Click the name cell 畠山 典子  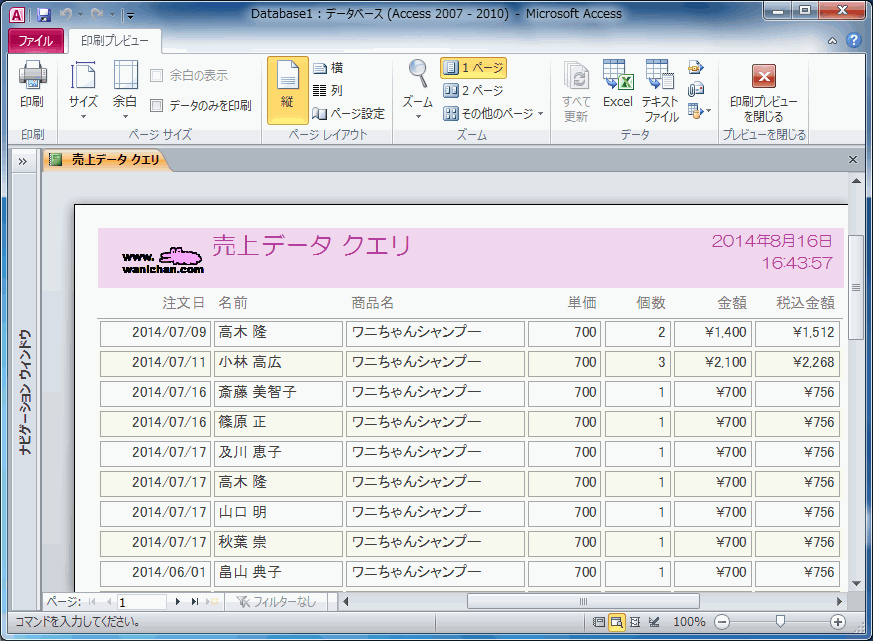click(x=278, y=573)
